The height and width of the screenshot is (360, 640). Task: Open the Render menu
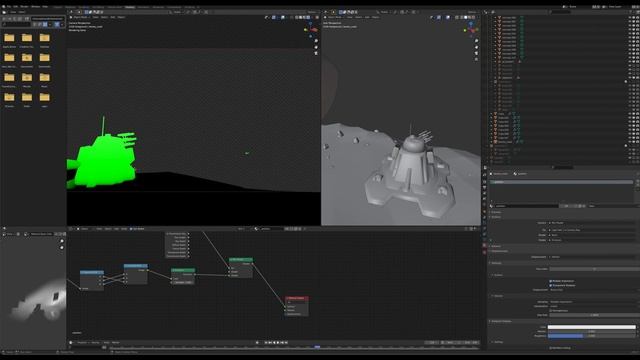click(24, 7)
